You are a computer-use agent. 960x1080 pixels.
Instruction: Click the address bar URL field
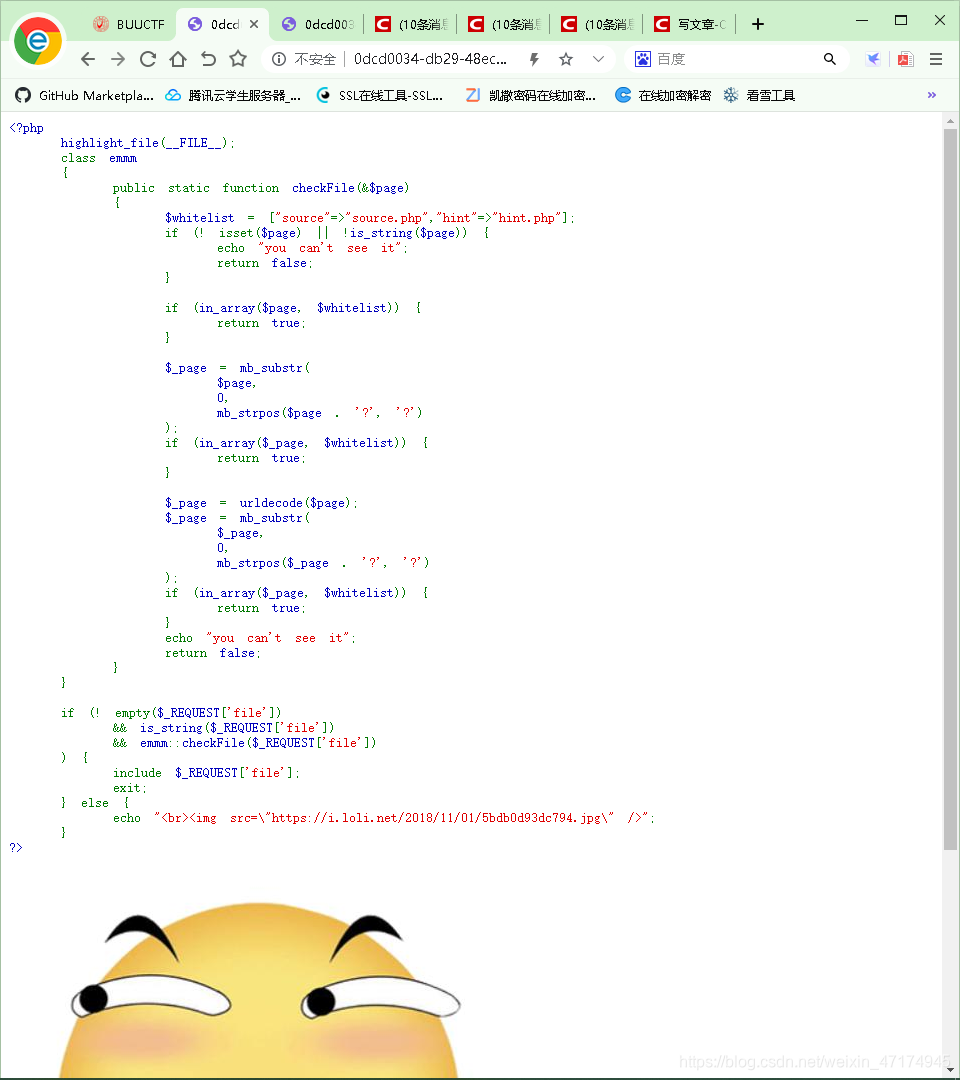click(430, 59)
